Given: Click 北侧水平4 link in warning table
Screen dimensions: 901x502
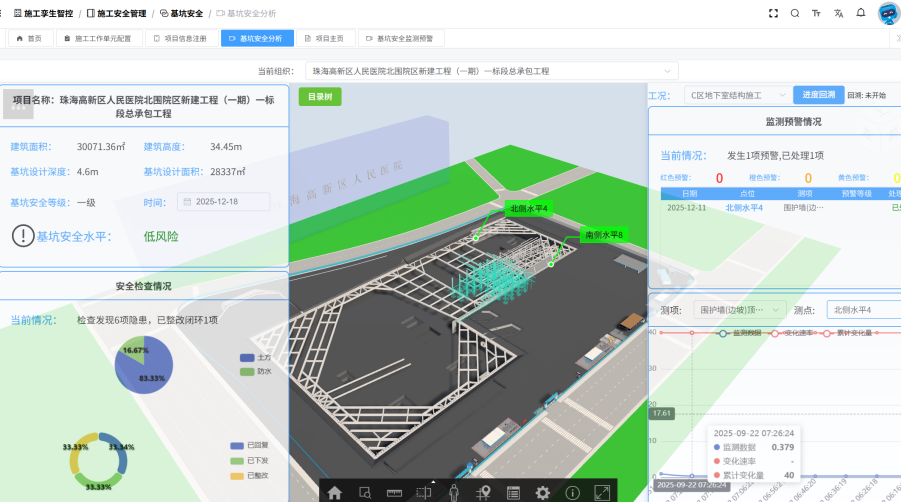Looking at the screenshot, I should [744, 208].
